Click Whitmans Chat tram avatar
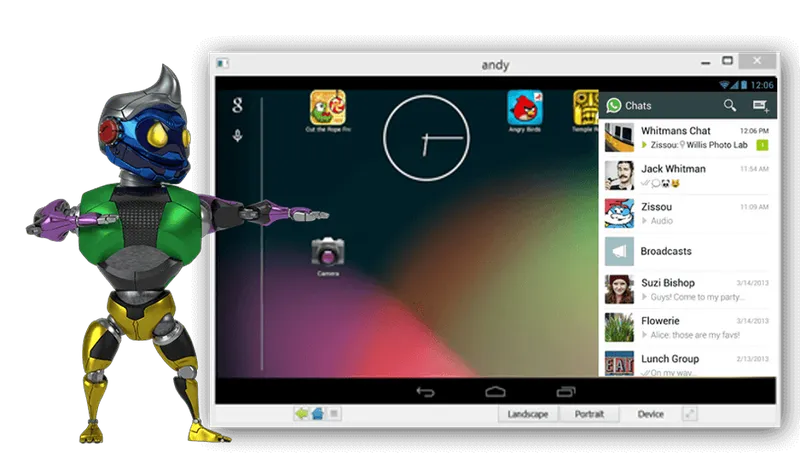This screenshot has height=469, width=800. 619,138
